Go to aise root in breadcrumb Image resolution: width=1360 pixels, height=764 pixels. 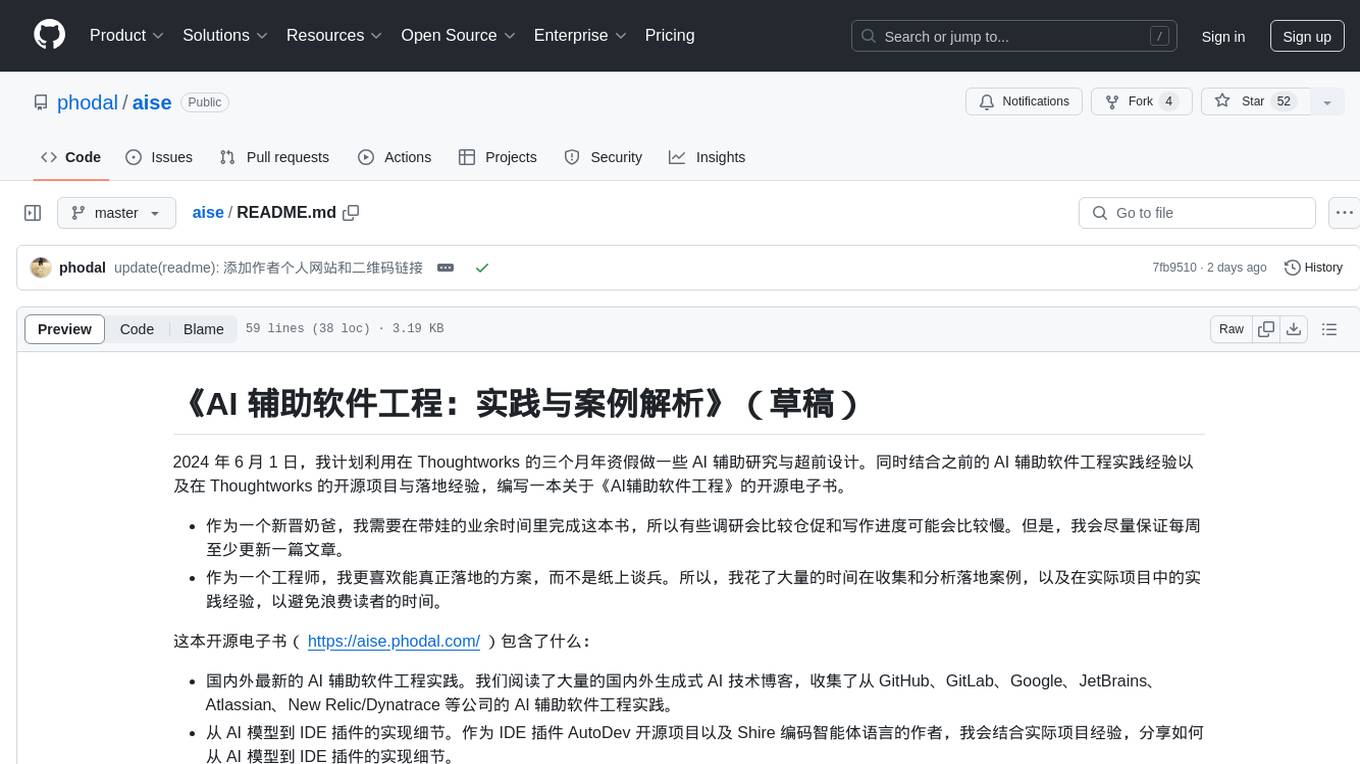tap(208, 213)
